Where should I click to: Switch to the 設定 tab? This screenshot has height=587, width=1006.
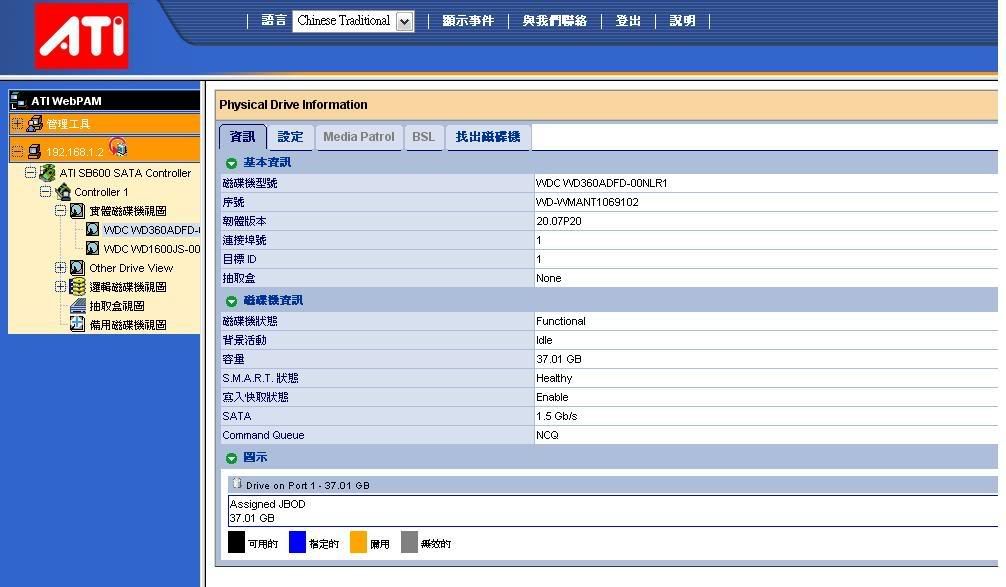[x=290, y=137]
